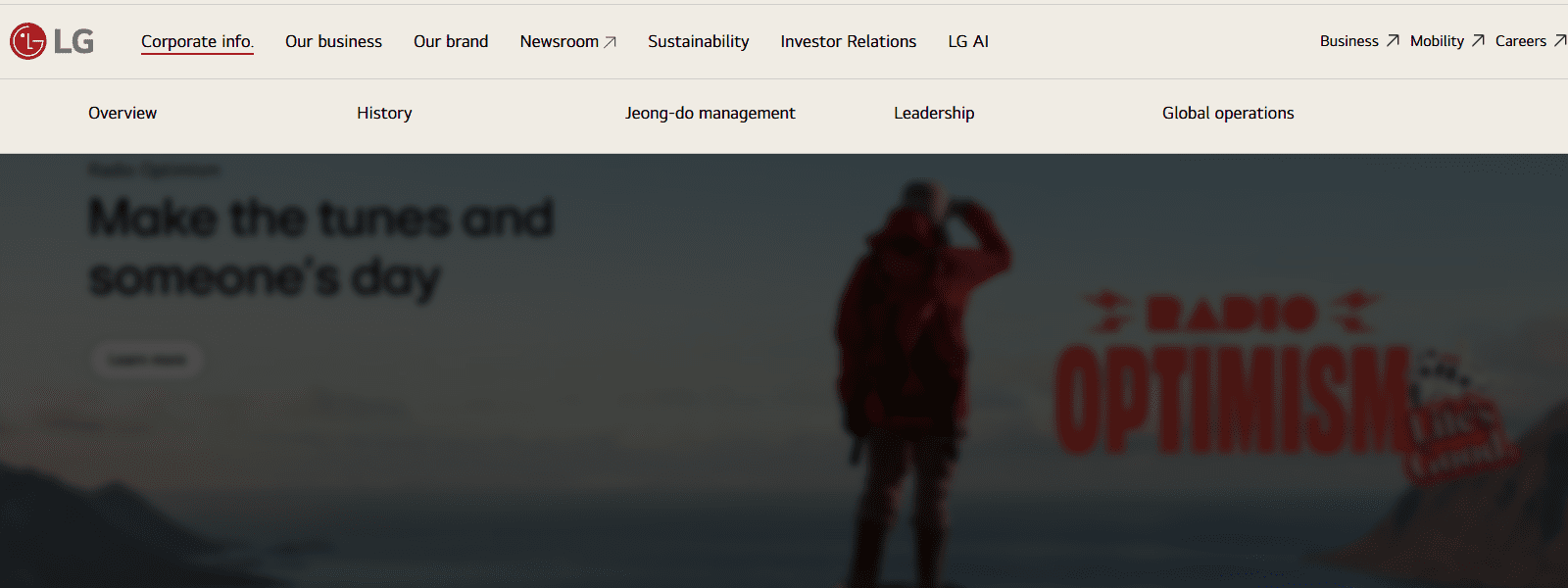Click the arrow icon next to Careers
The width and height of the screenshot is (1568, 588).
1560,40
